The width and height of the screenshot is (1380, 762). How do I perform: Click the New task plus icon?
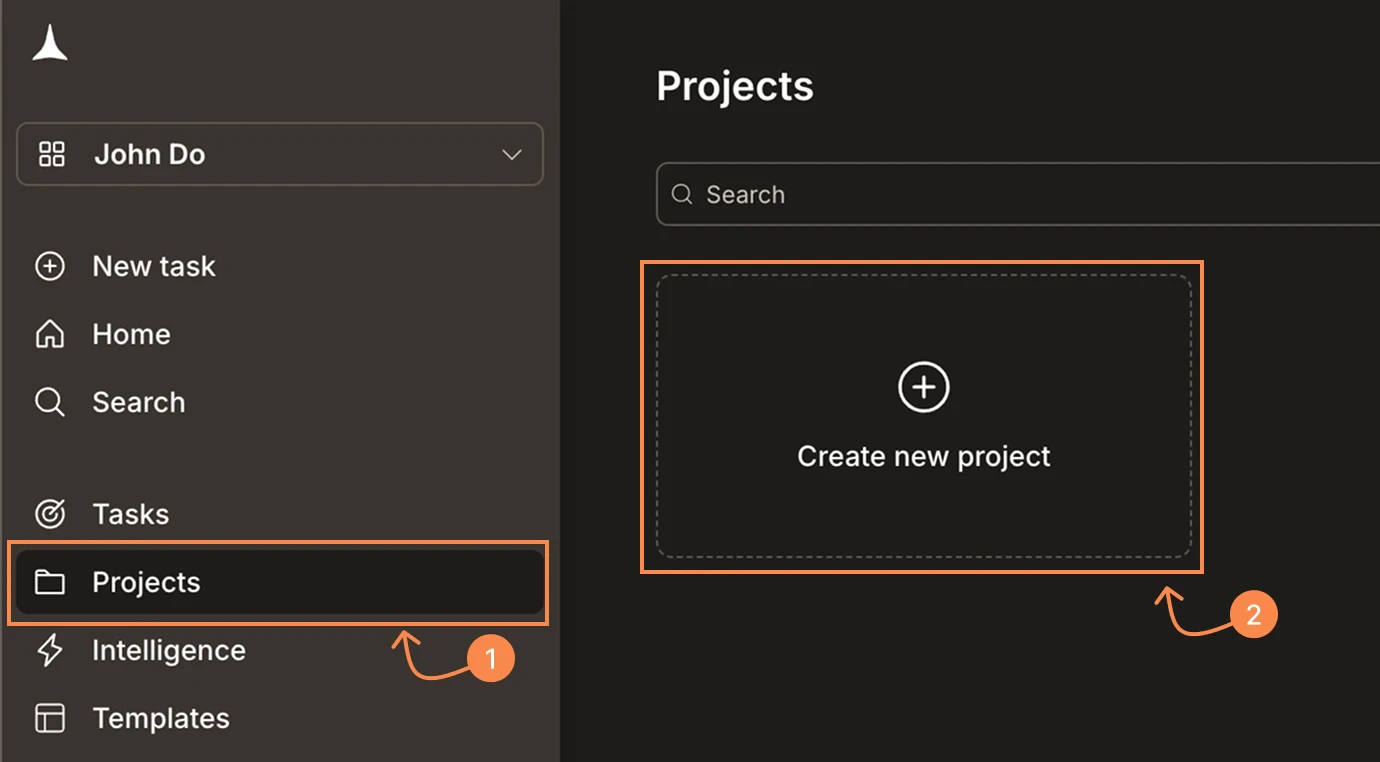[x=49, y=266]
